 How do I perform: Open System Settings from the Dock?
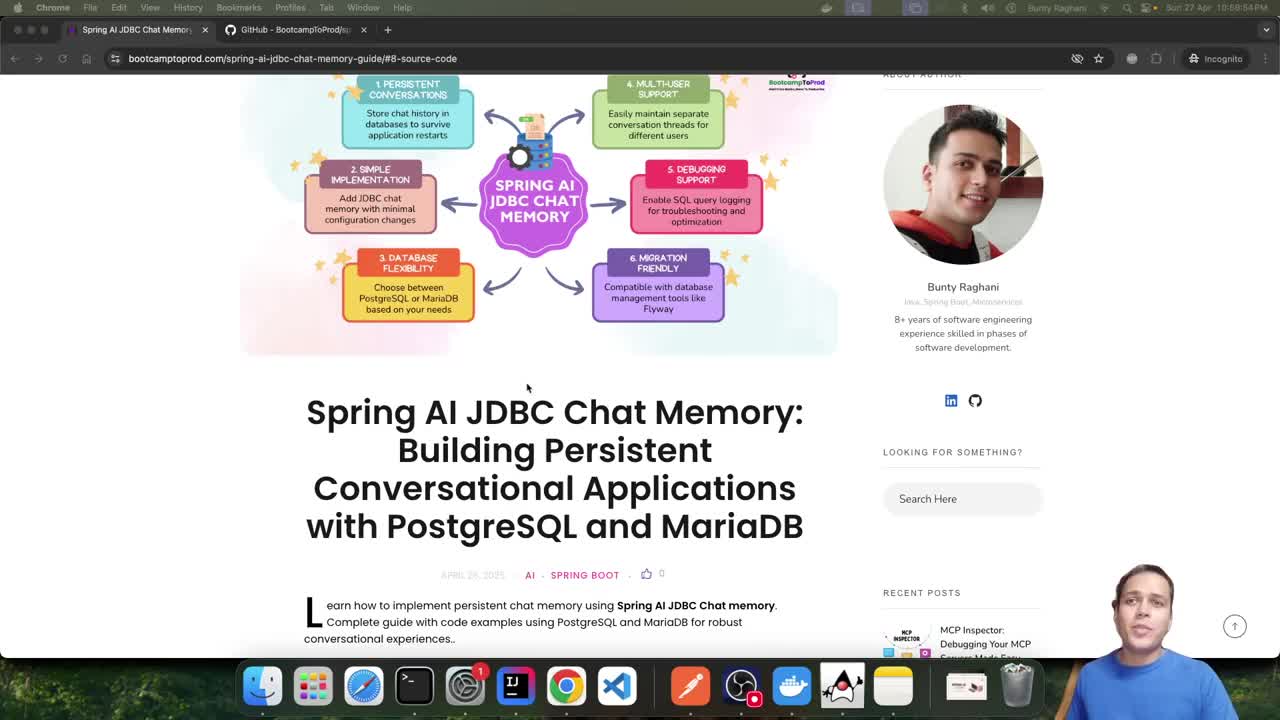(465, 686)
